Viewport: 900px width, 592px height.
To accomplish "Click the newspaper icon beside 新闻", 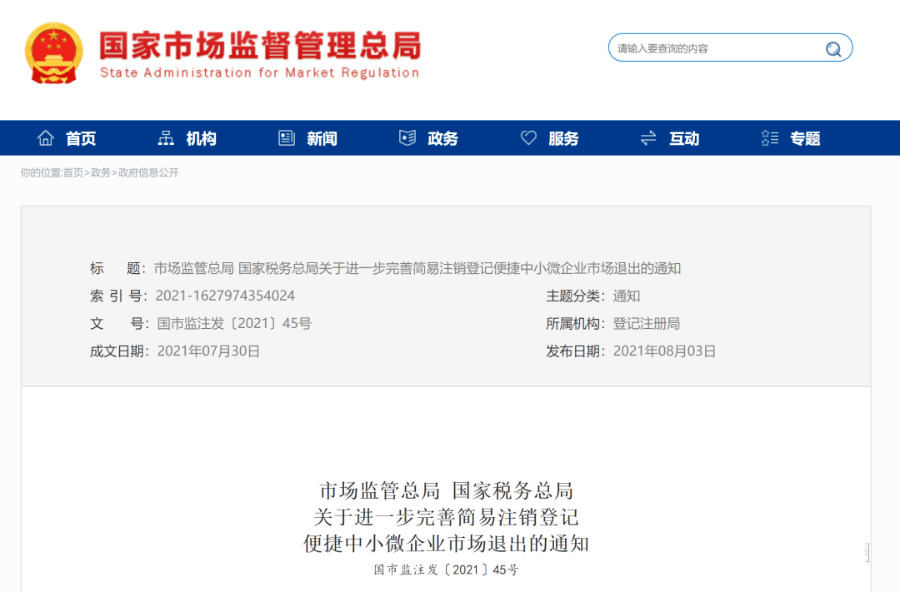I will click(286, 138).
